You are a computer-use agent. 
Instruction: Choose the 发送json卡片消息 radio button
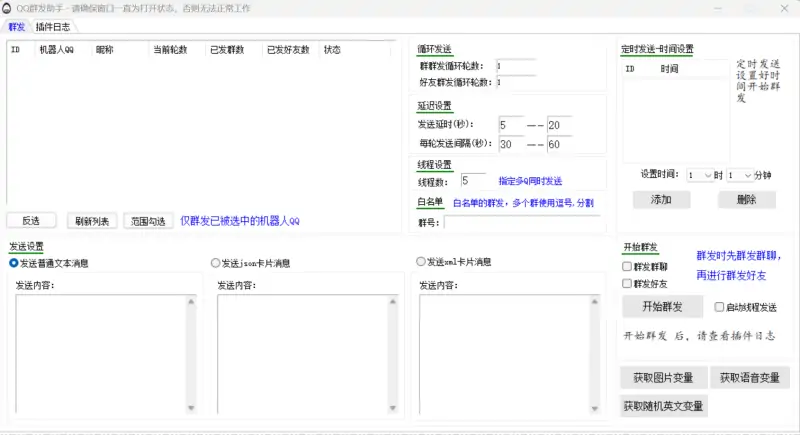[215, 263]
